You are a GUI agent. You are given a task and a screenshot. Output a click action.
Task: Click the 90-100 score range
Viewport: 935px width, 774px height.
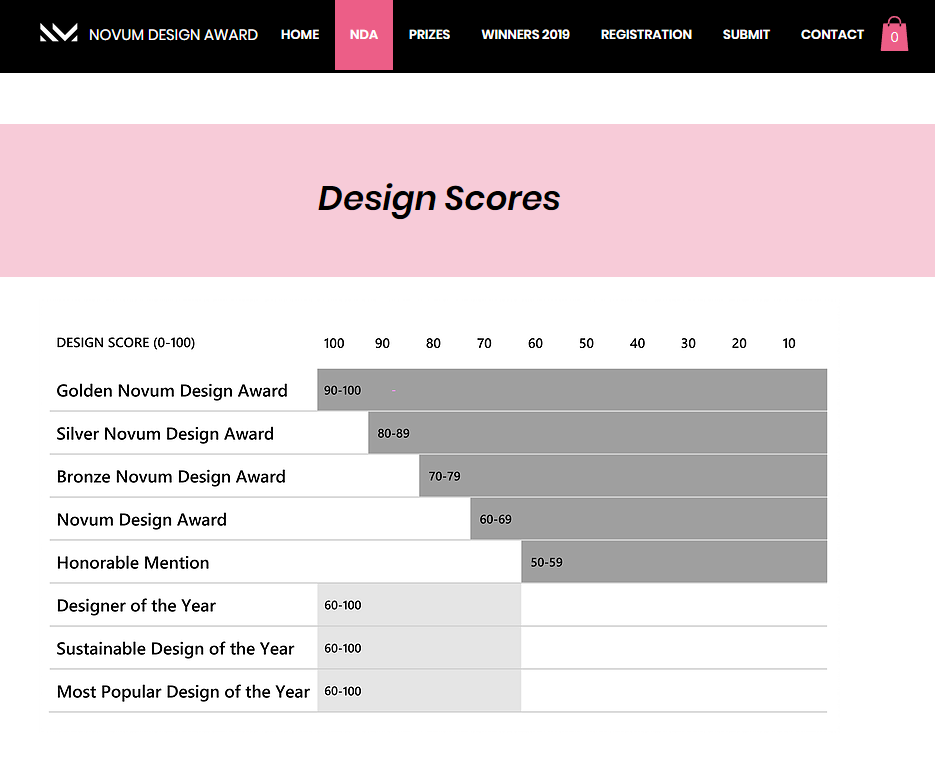pyautogui.click(x=342, y=391)
